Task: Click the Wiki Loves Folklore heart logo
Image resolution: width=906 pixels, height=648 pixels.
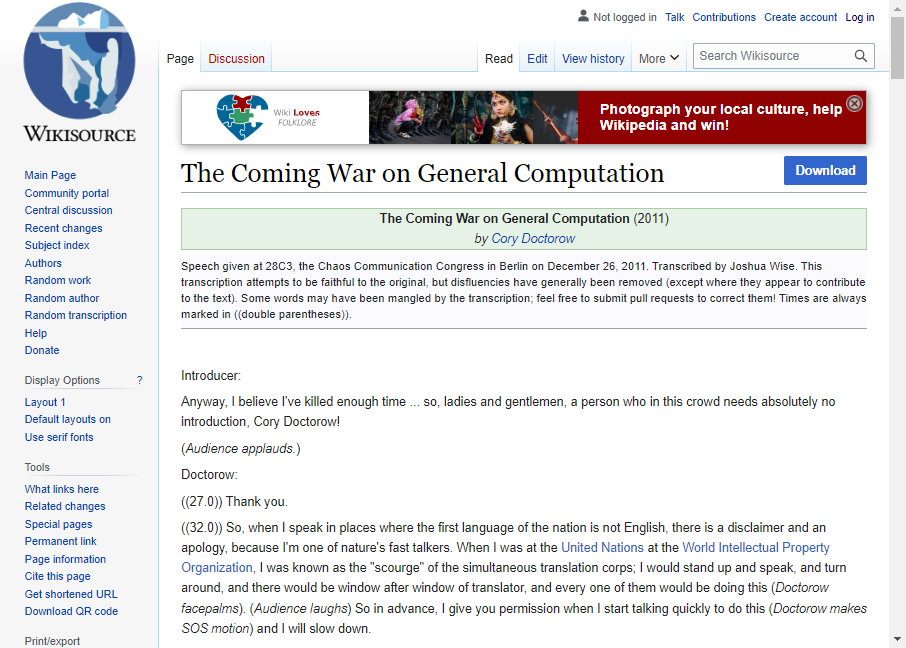Action: [x=242, y=117]
